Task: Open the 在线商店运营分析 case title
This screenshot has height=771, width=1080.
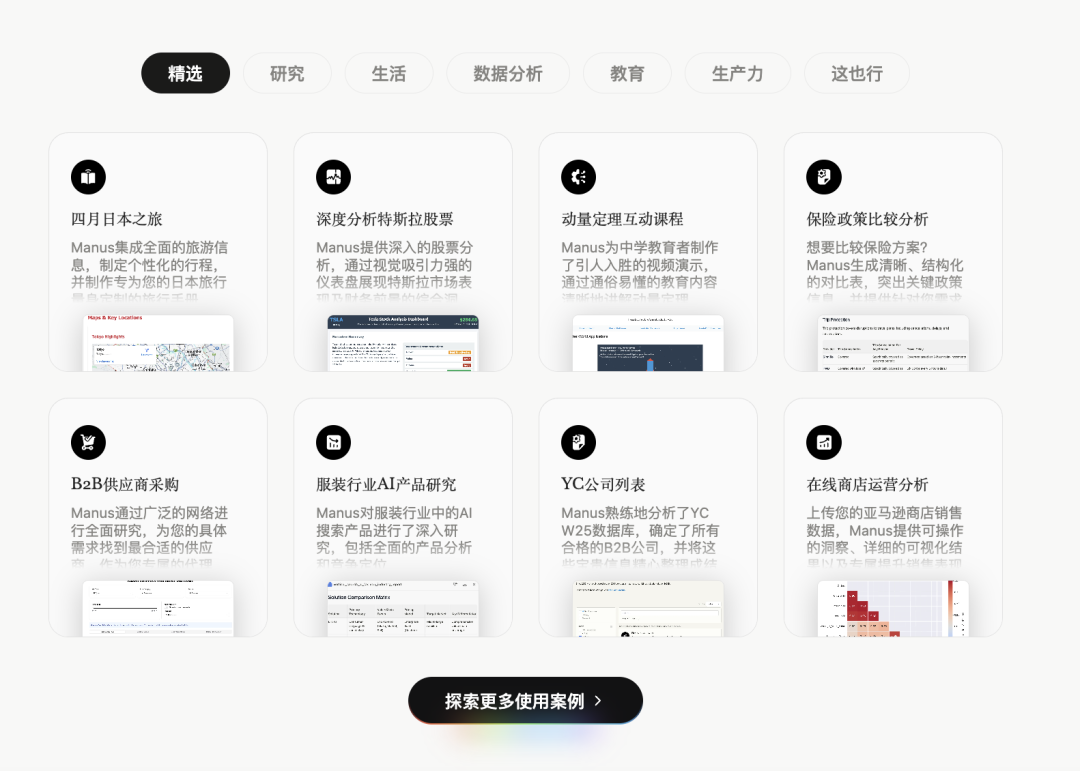Action: (x=867, y=484)
